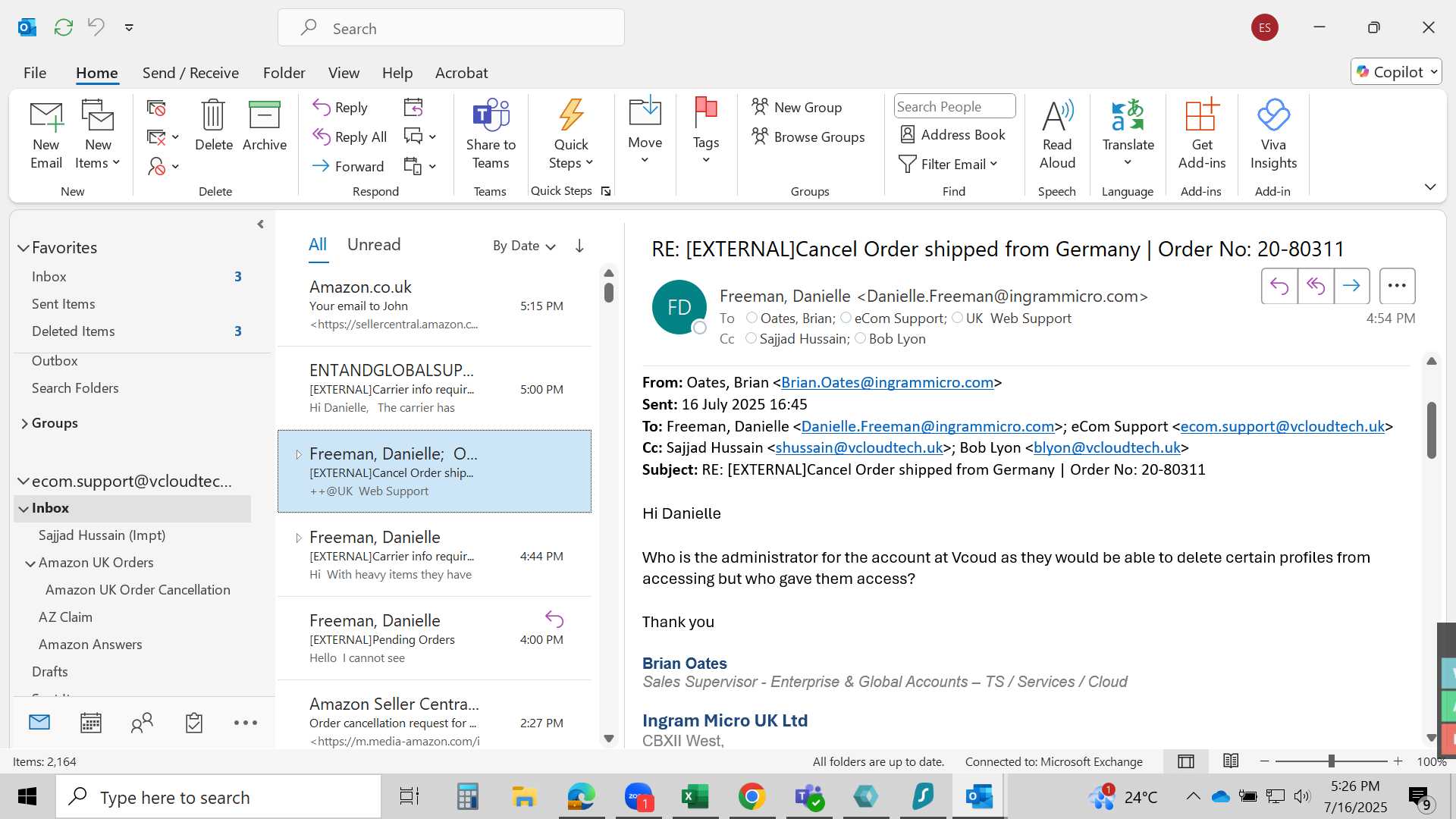Open By Date sort dropdown

[x=524, y=246]
